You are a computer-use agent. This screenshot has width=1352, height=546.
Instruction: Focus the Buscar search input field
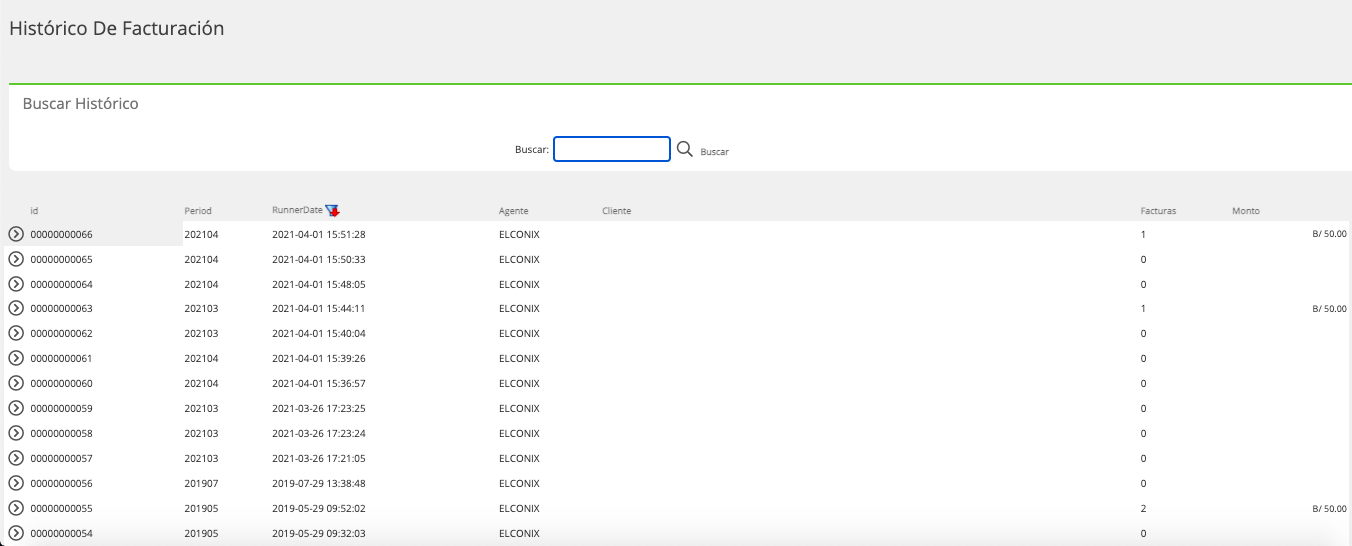tap(612, 149)
